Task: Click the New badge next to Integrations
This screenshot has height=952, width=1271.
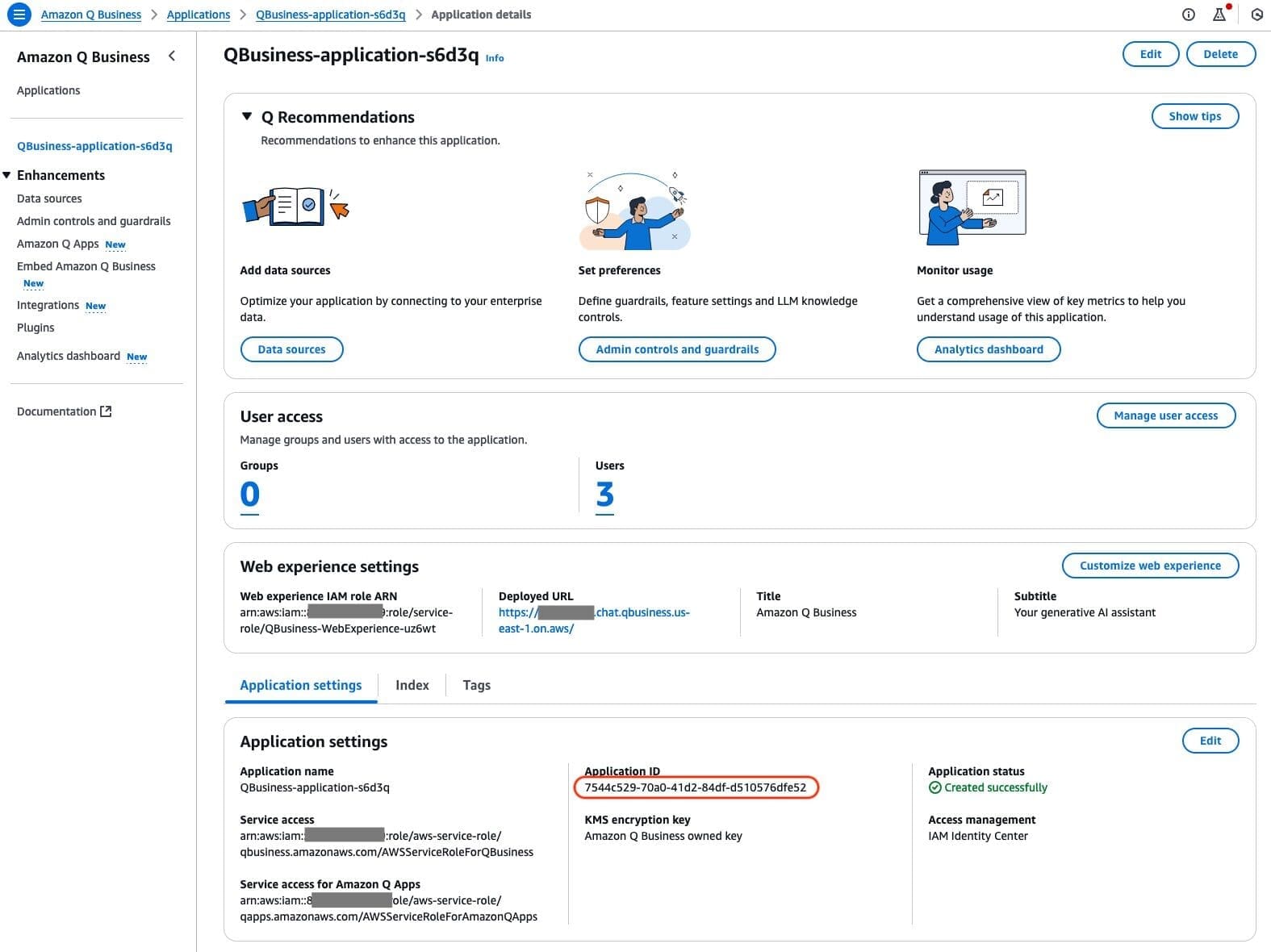Action: (x=96, y=306)
